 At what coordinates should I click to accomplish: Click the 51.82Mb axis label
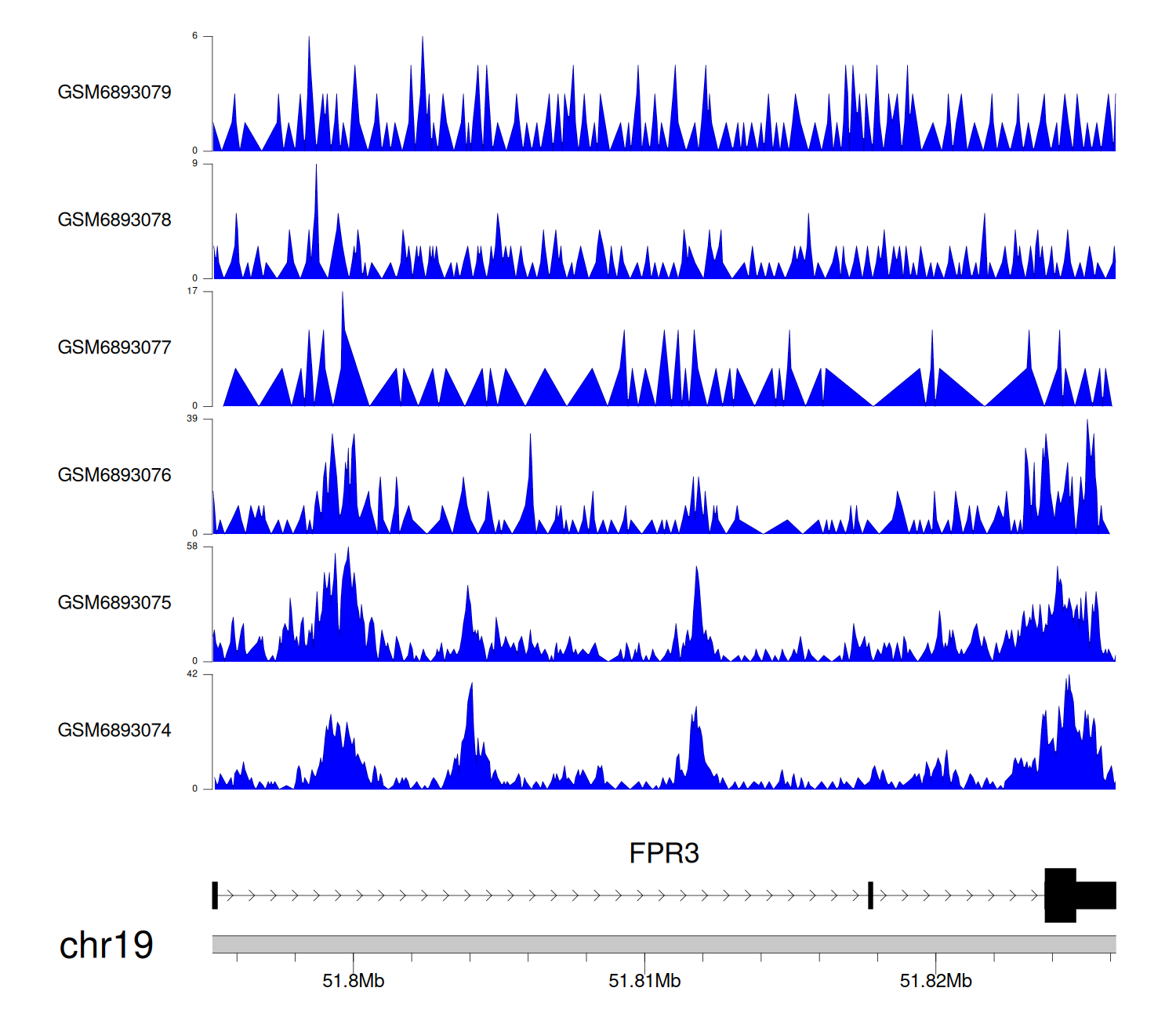tap(935, 981)
